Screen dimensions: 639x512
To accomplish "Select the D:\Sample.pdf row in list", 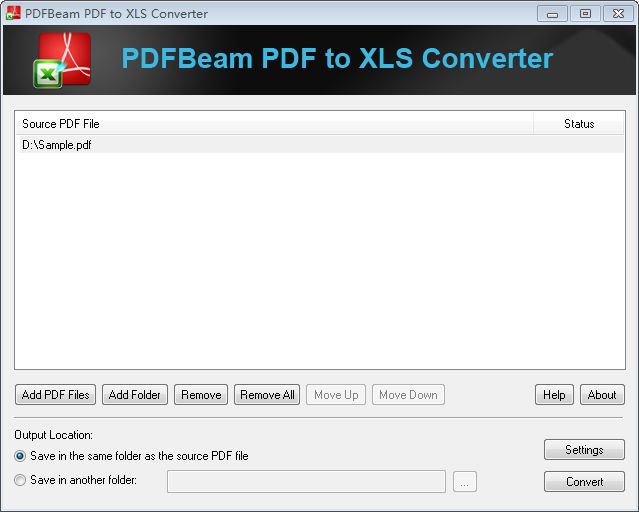I will pyautogui.click(x=320, y=145).
